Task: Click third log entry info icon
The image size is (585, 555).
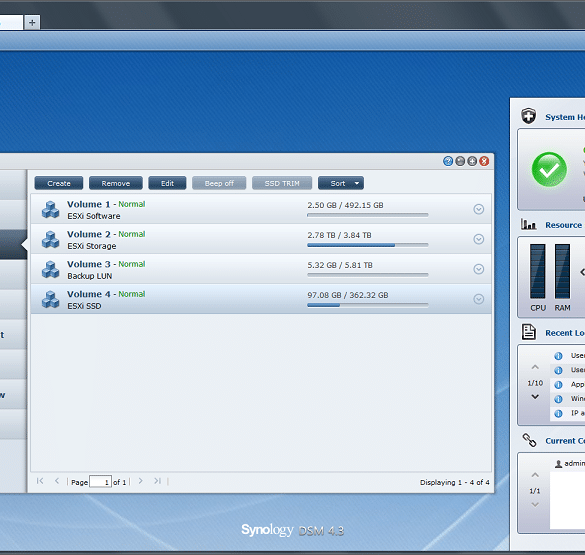Action: coord(558,385)
